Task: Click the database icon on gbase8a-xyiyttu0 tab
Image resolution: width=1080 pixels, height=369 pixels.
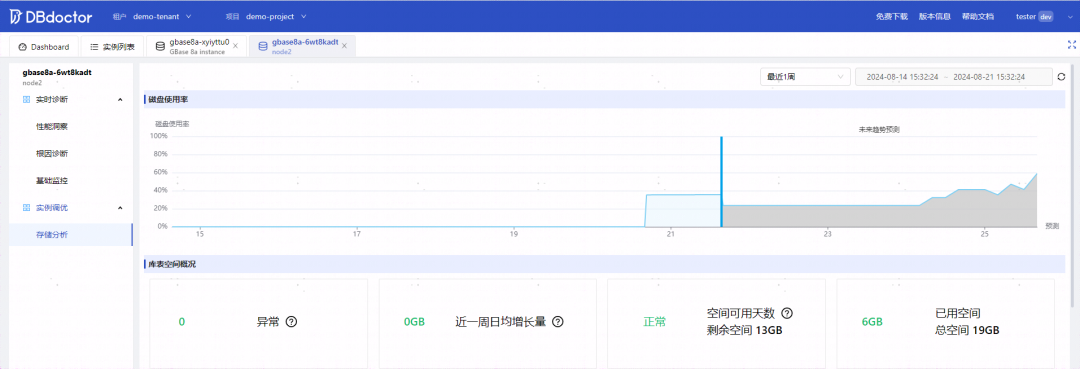Action: coord(160,46)
